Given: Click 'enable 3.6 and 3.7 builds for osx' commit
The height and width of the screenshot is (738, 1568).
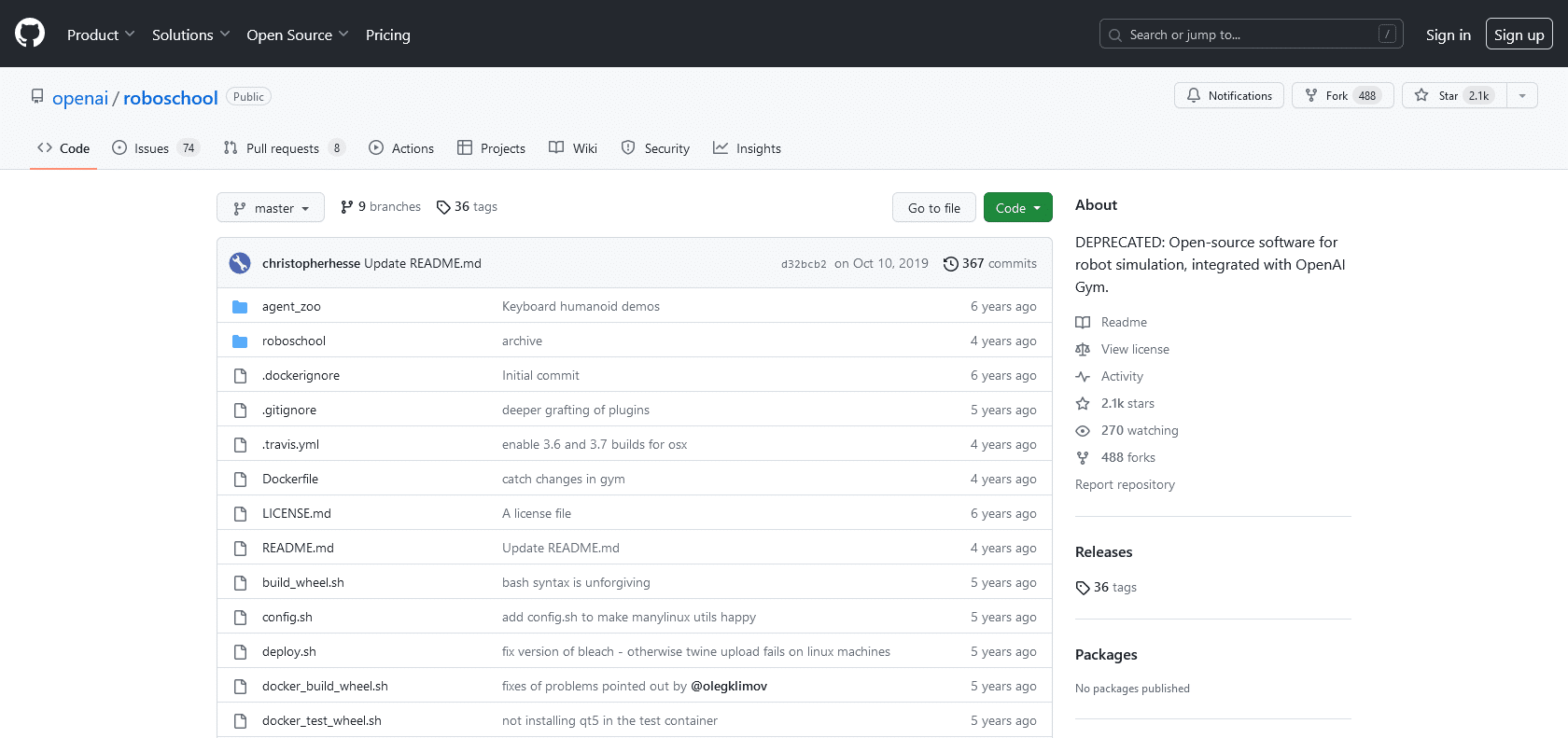Looking at the screenshot, I should [x=595, y=444].
